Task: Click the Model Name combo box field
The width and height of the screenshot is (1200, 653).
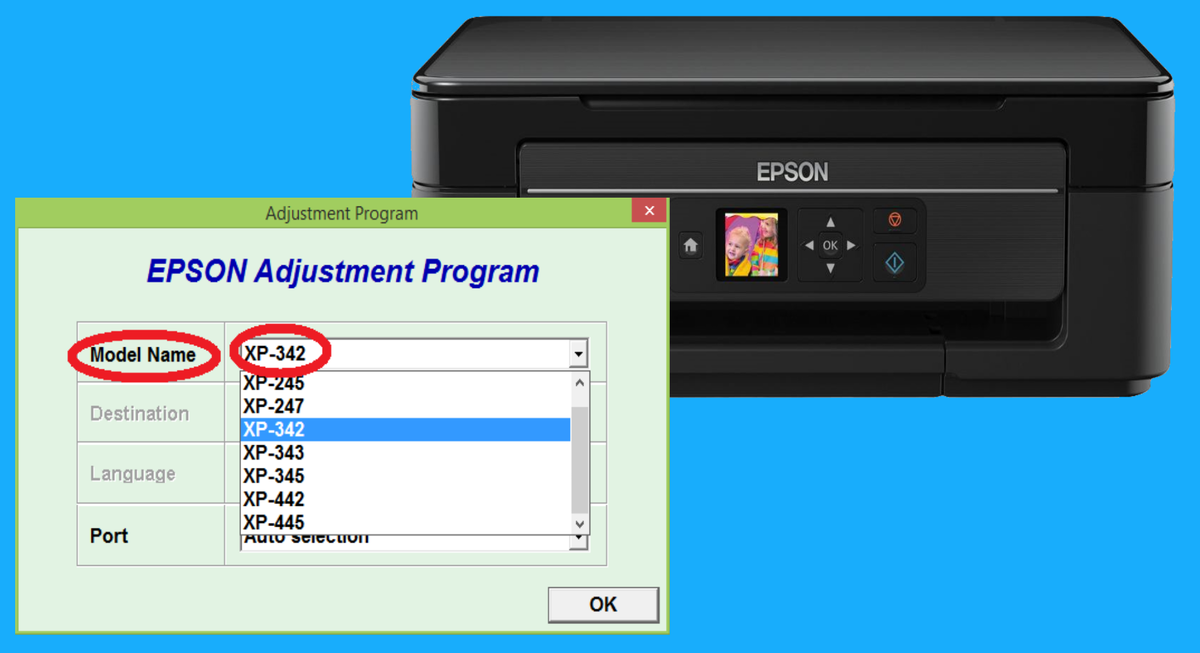Action: coord(414,354)
